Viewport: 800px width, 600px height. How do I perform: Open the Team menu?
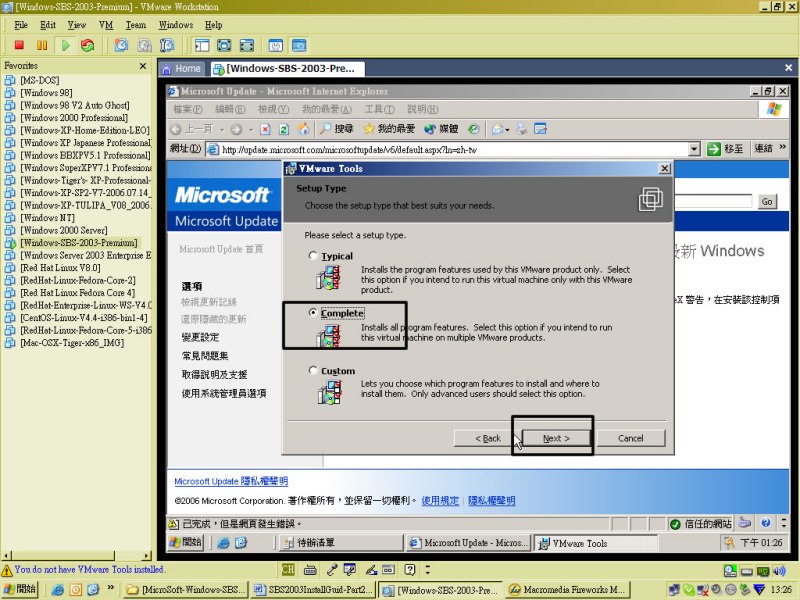coord(136,25)
